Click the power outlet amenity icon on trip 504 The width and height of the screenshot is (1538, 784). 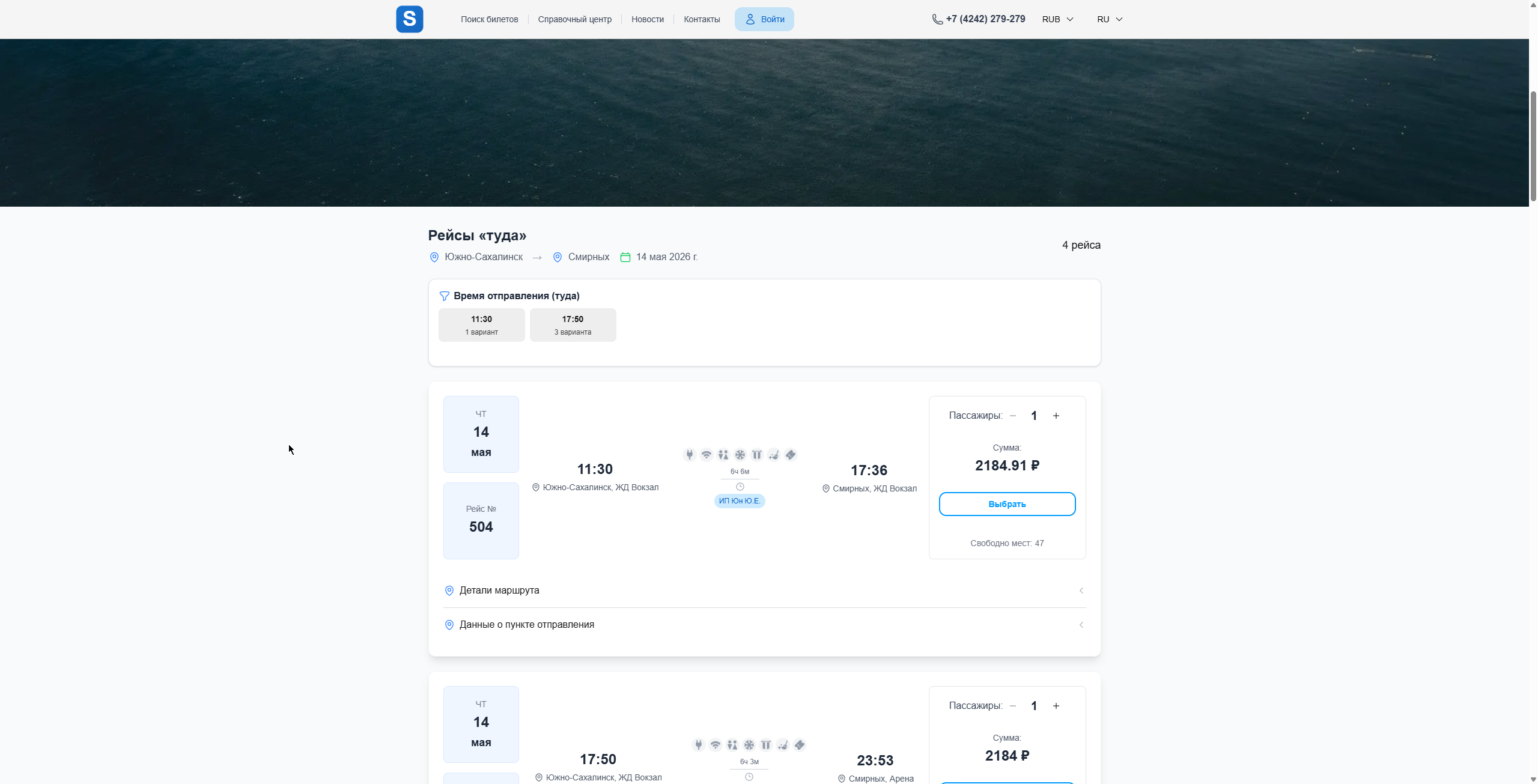pos(689,455)
